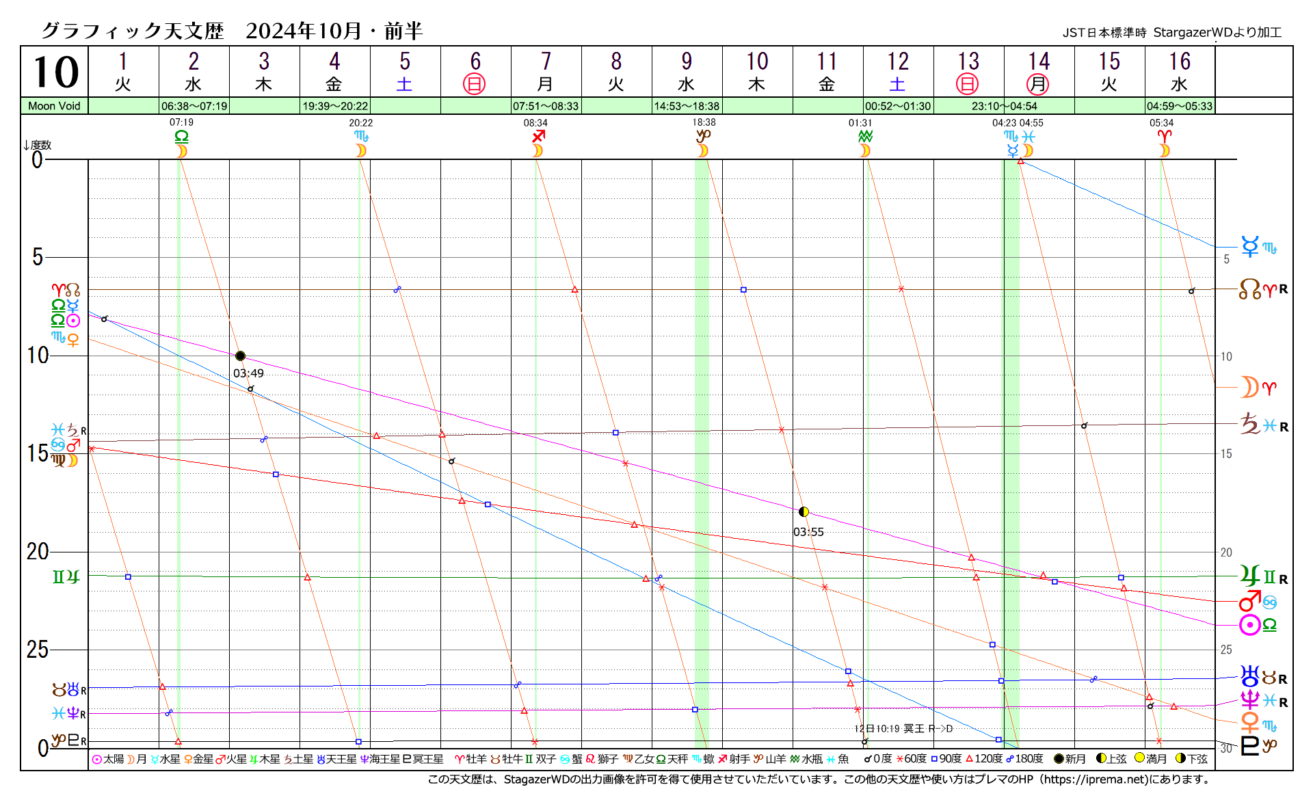Viewport: 1313px width, 800px height.
Task: Click the Moon entering Aquarius icon at 01:31
Action: (865, 143)
